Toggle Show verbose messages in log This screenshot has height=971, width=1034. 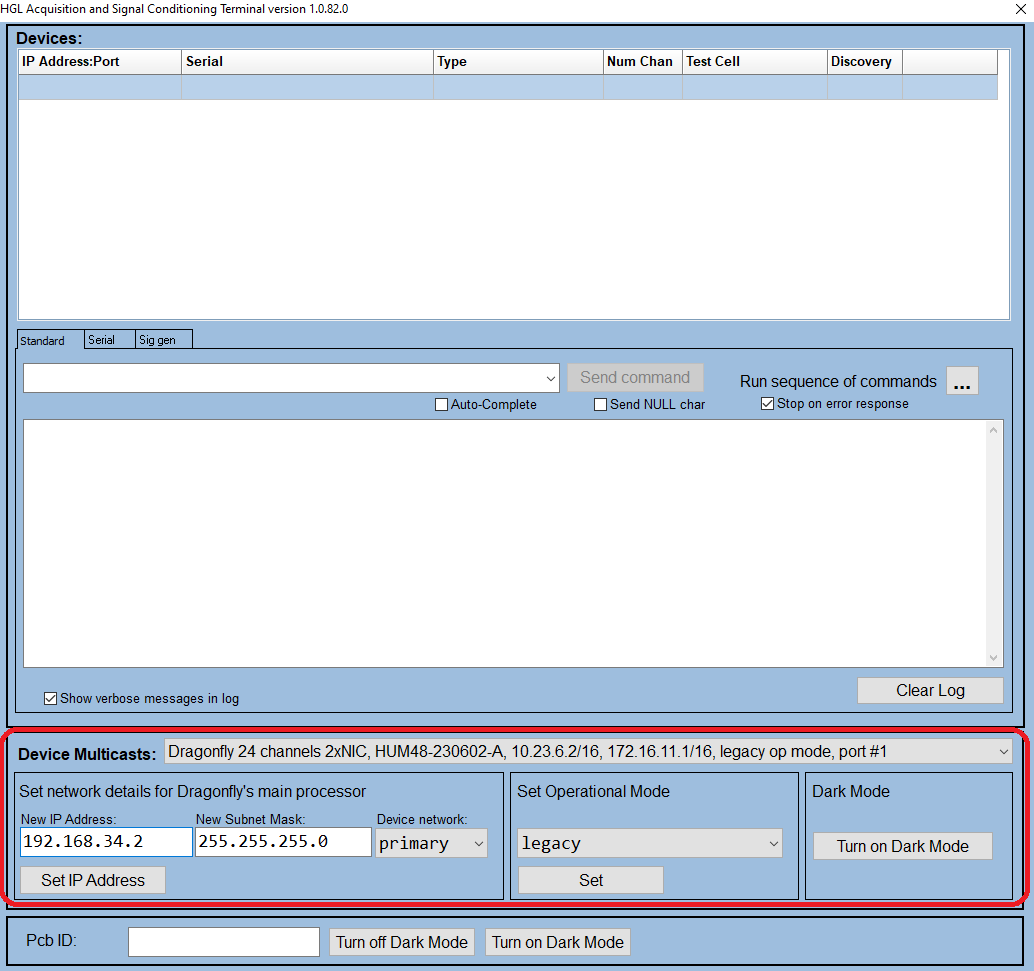point(50,699)
